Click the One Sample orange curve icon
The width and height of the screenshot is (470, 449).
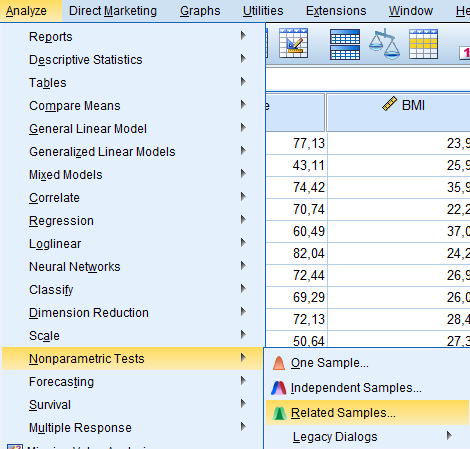[x=279, y=363]
